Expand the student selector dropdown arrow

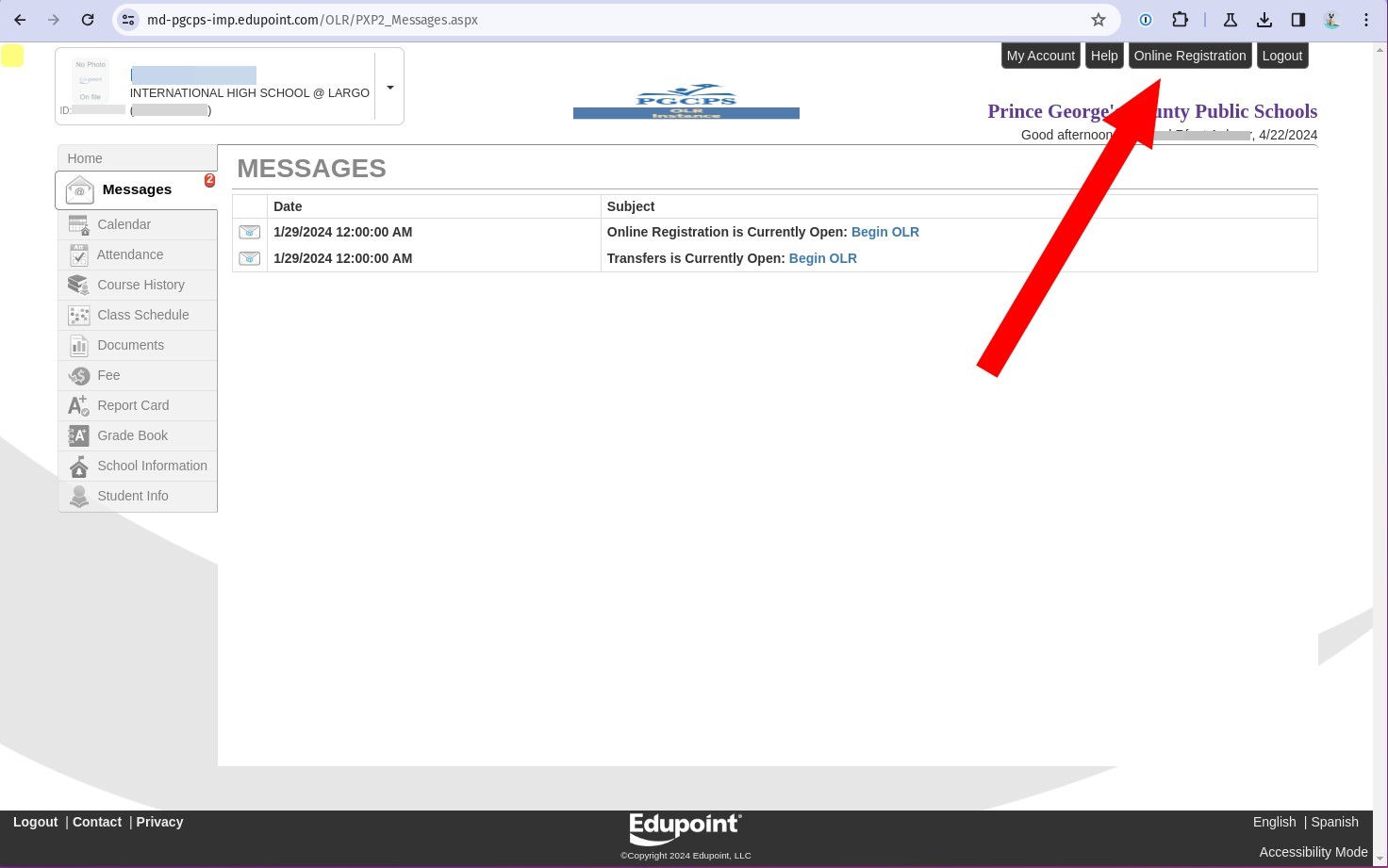click(389, 87)
